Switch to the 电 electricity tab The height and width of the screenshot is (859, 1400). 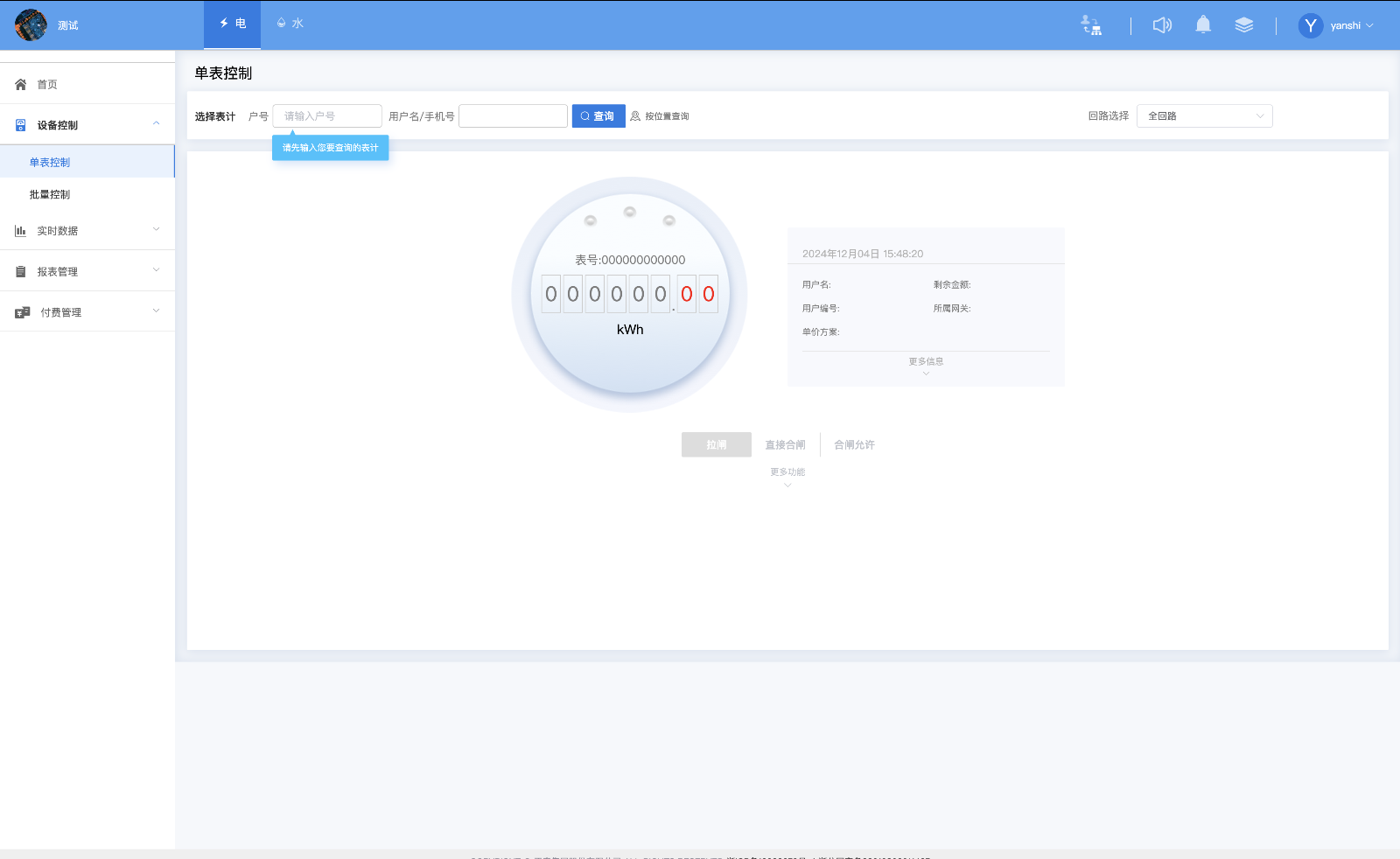(233, 24)
